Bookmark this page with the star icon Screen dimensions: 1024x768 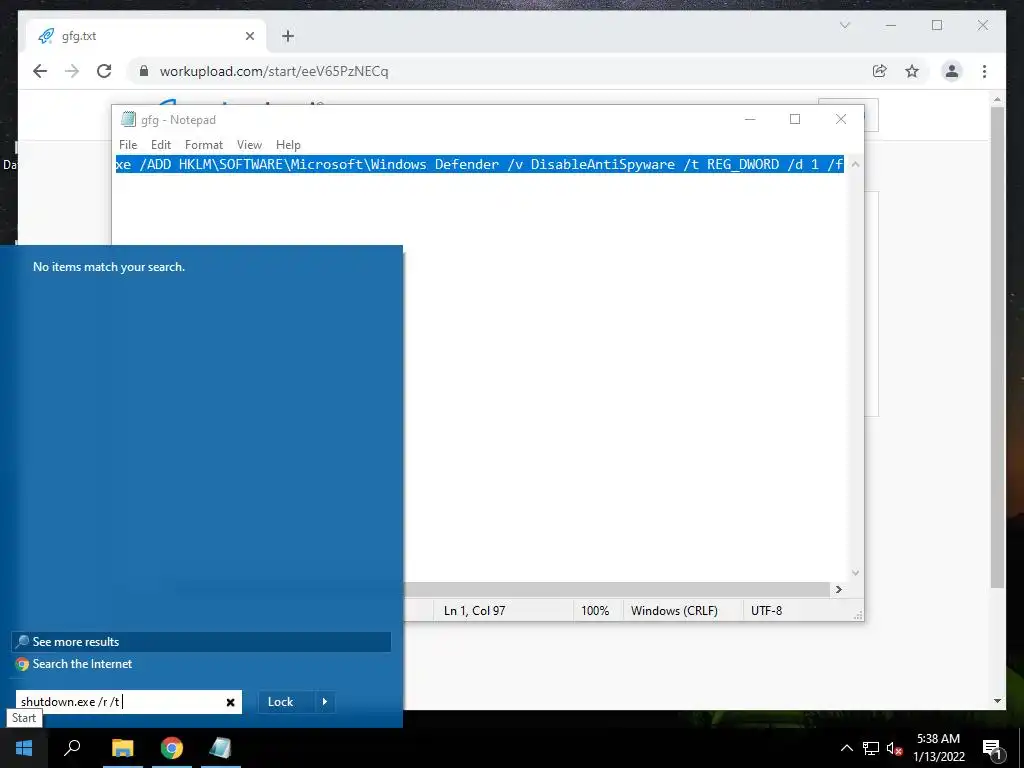(912, 71)
